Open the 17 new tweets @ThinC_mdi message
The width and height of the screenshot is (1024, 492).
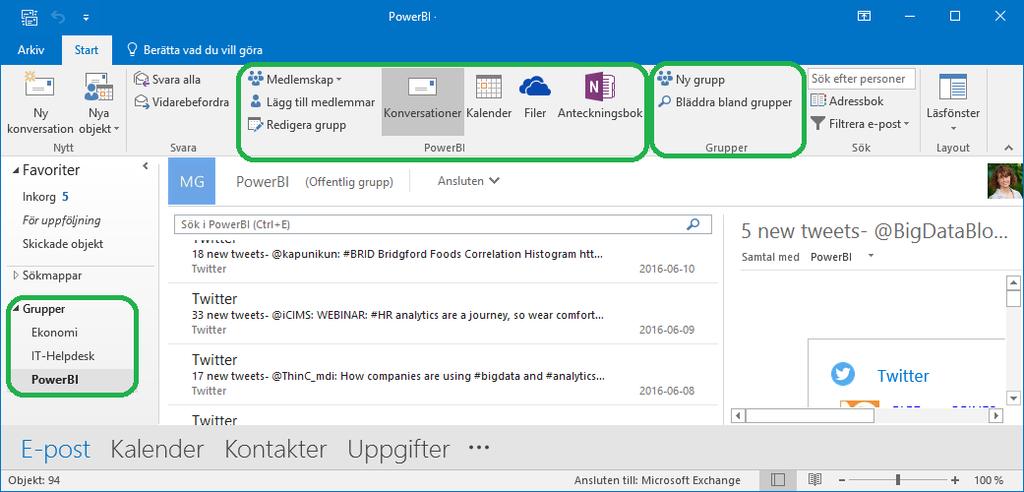[443, 374]
